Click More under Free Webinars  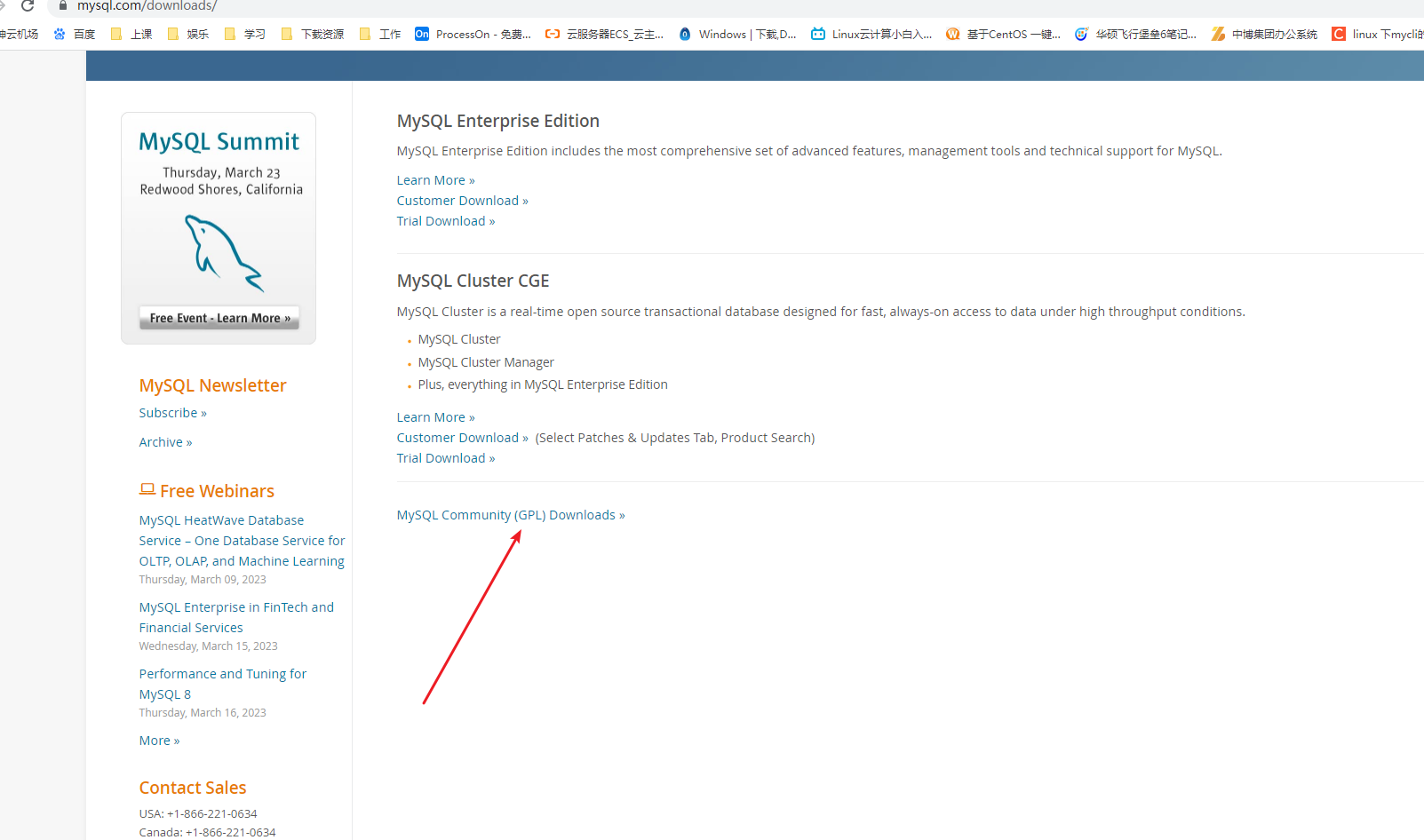pyautogui.click(x=159, y=741)
